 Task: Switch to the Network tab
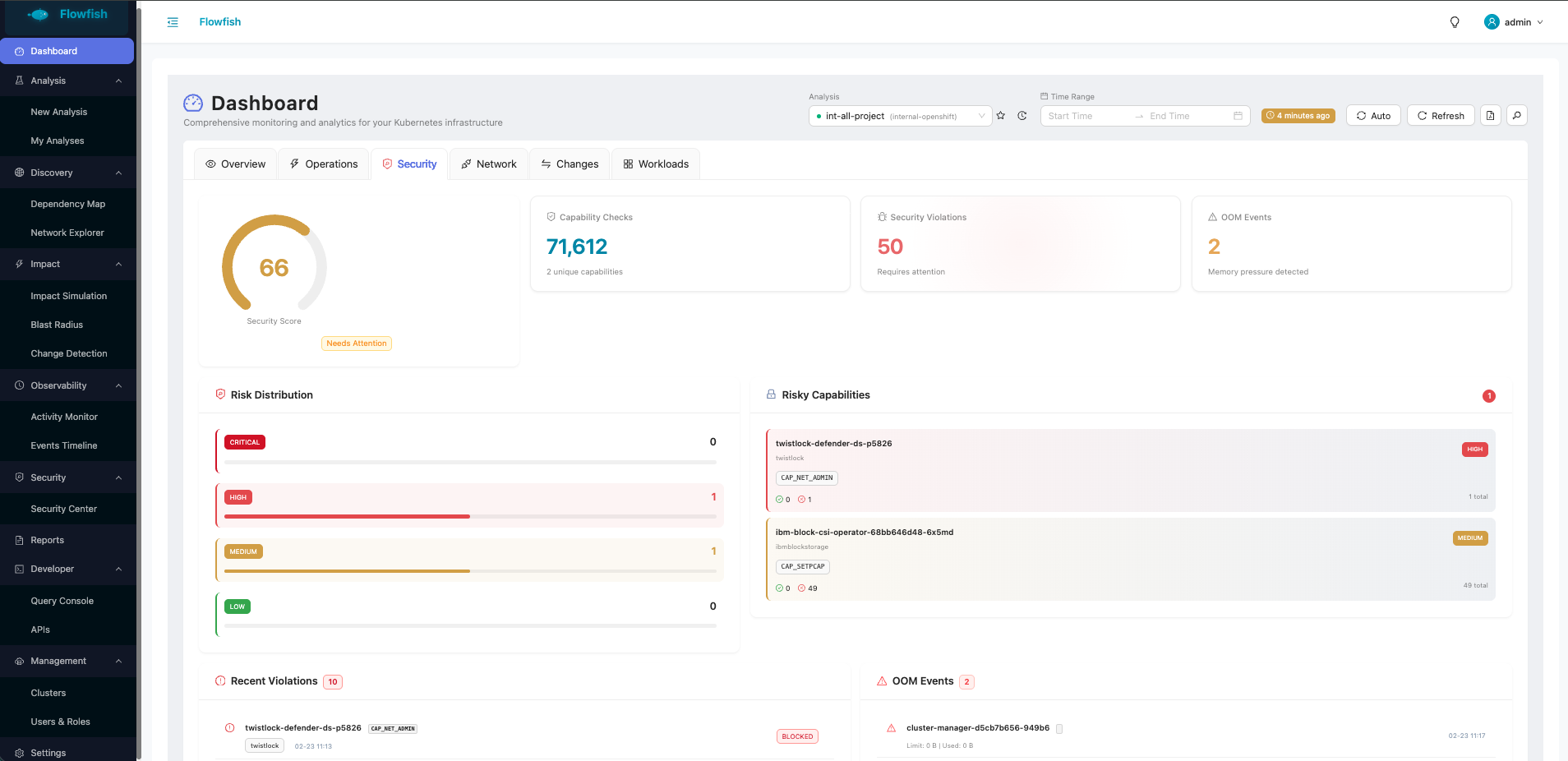(x=489, y=164)
